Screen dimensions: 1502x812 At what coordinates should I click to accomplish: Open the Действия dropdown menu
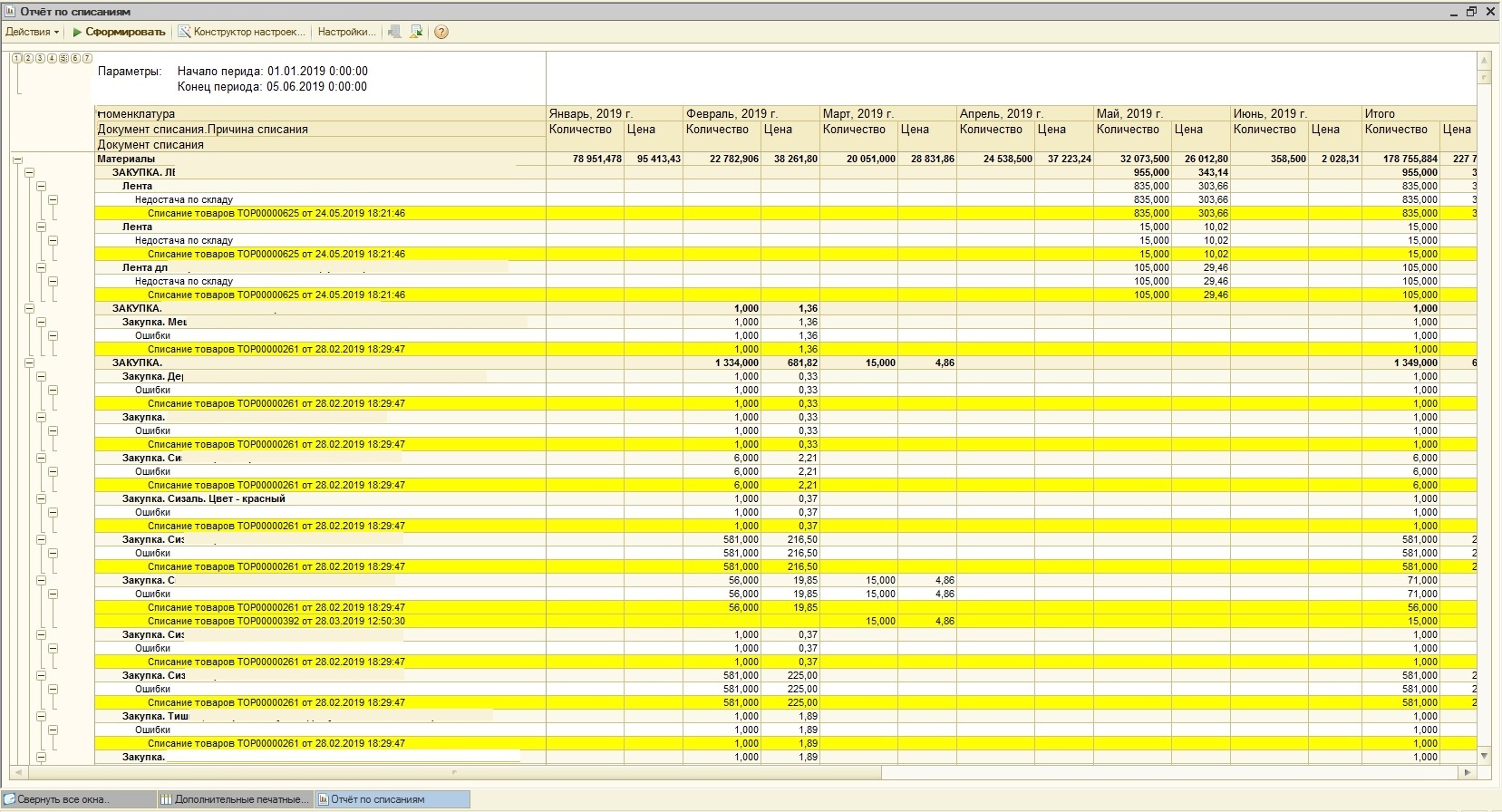click(32, 32)
